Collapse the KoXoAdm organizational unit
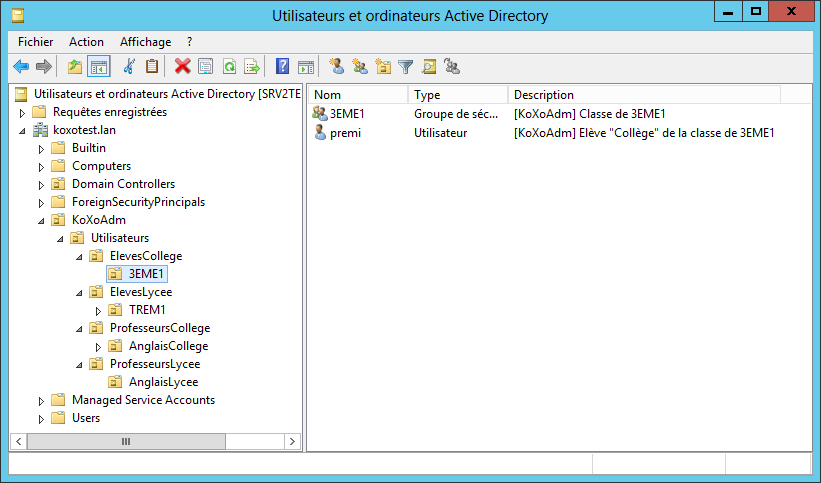Screen dimensions: 821x483 point(41,221)
